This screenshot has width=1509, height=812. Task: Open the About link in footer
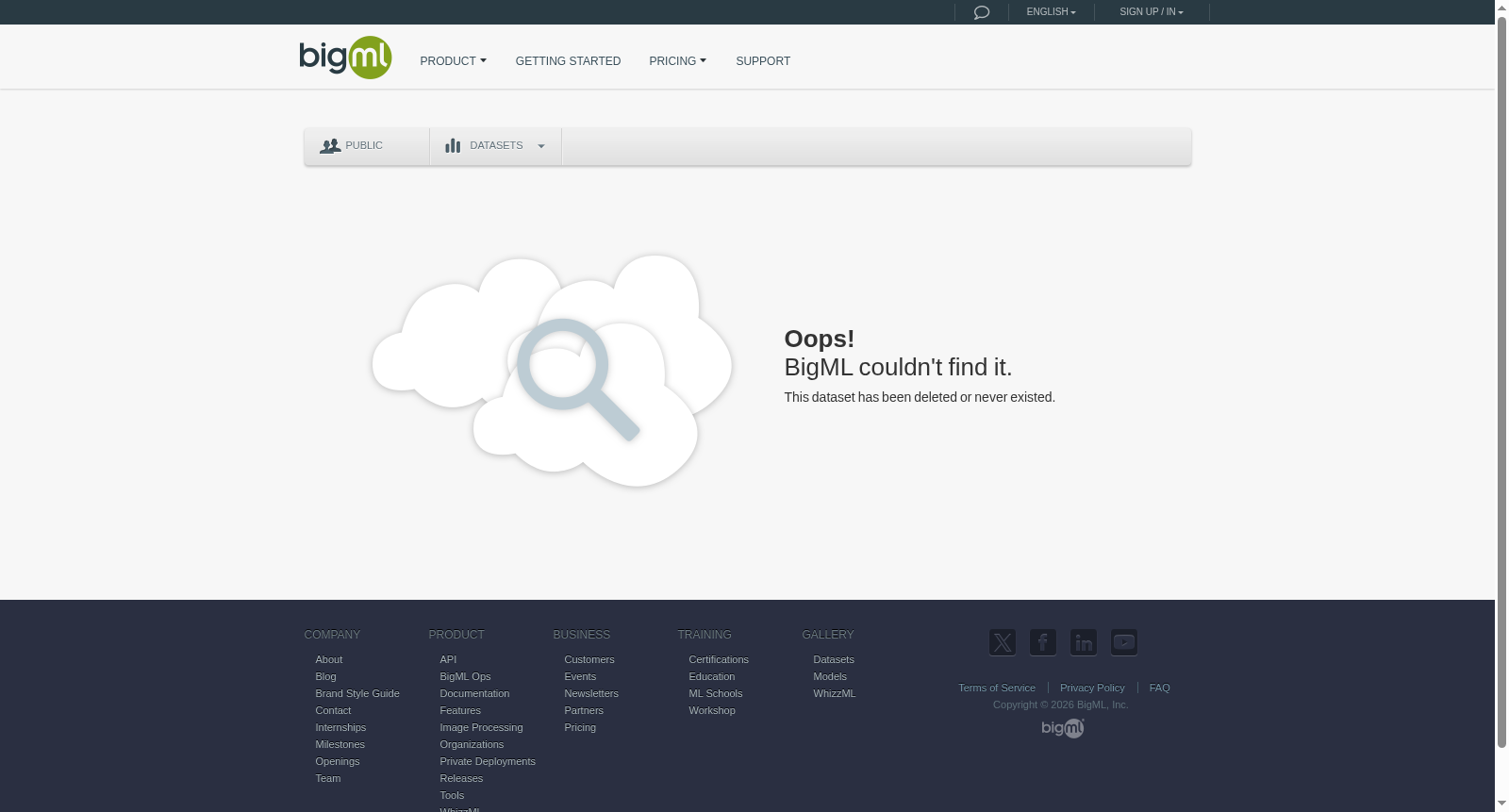click(x=328, y=660)
